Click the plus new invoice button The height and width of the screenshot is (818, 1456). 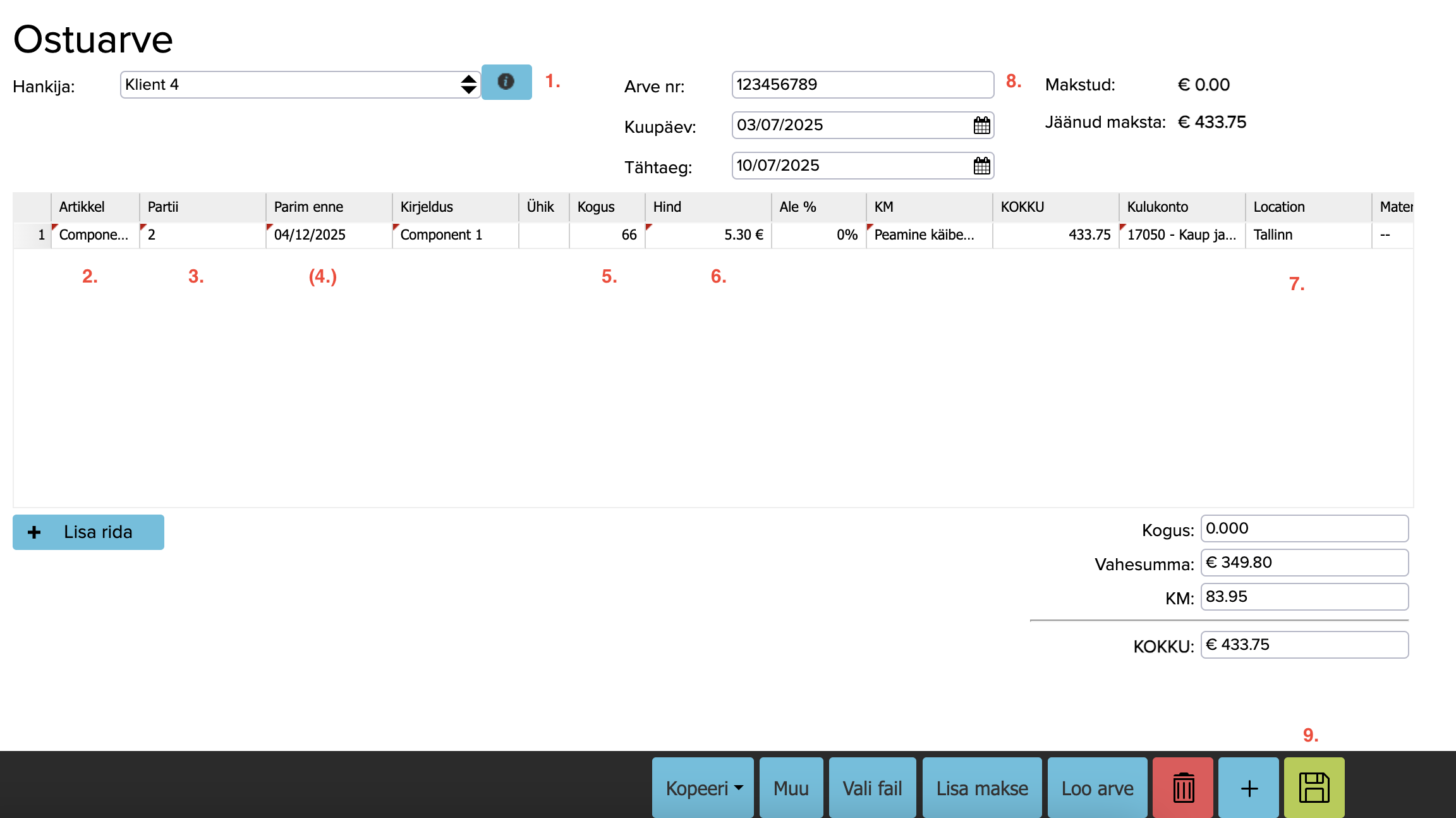1249,788
